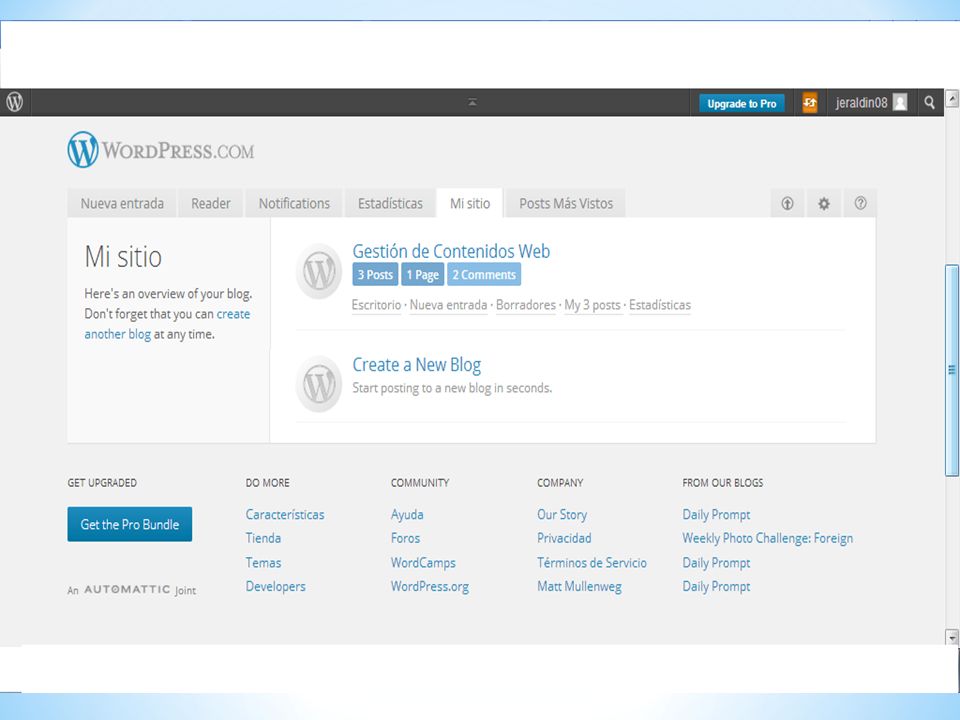The image size is (960, 720).
Task: Click the jeraldin08 avatar image
Action: point(900,103)
